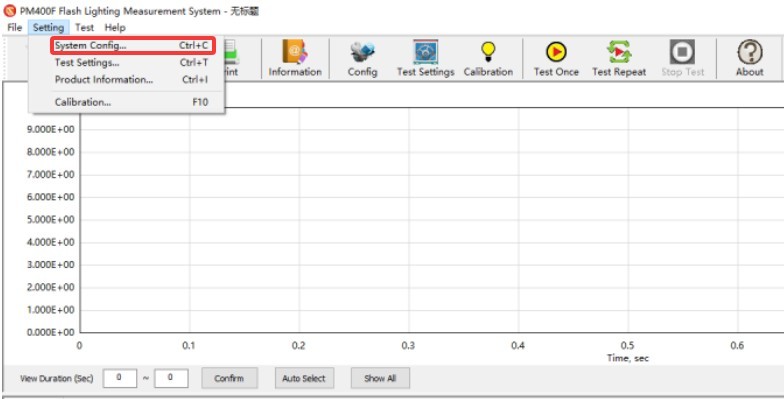Click the 7.000E+00 axis label
Image resolution: width=784 pixels, height=399 pixels.
tap(50, 174)
